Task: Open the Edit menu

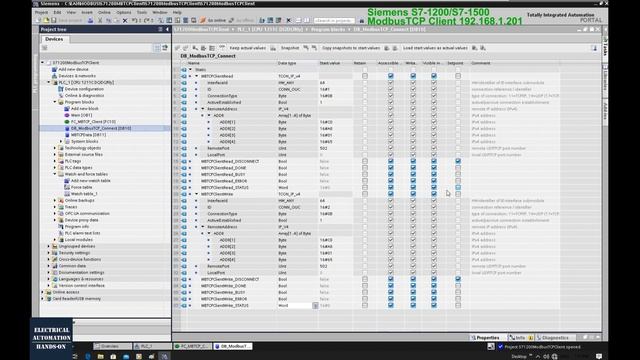Action: 58,12
